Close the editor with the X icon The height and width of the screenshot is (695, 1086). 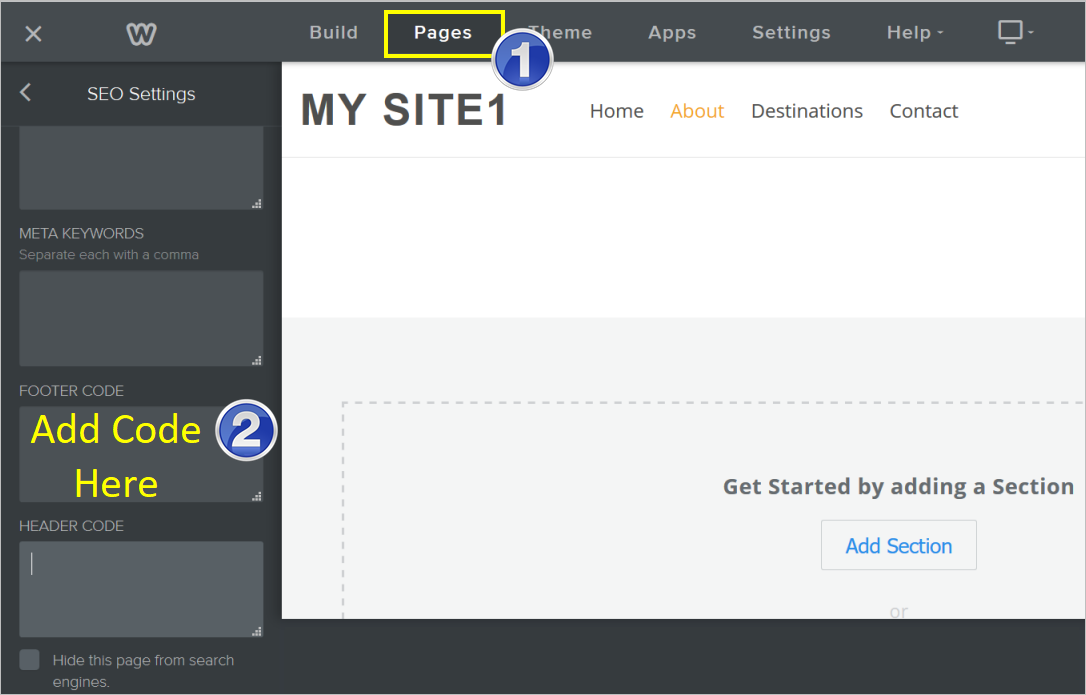(x=33, y=34)
